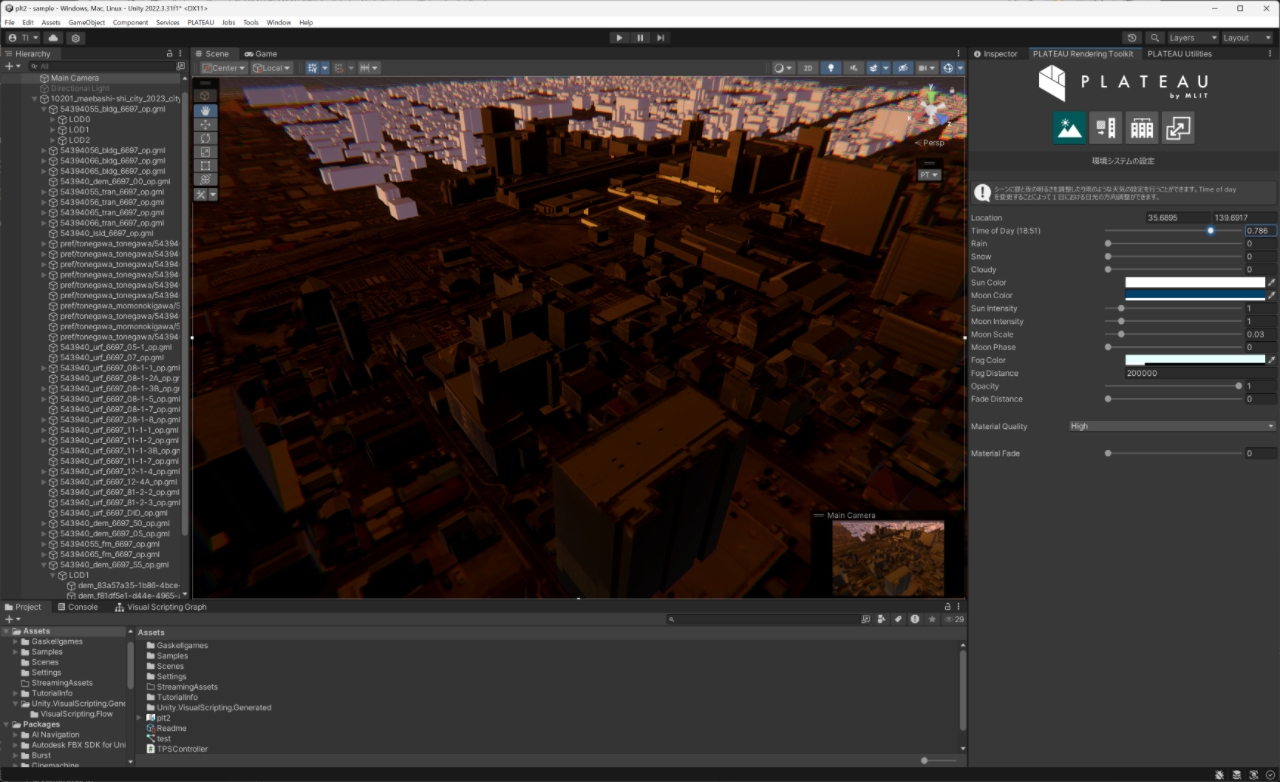Expand the LOD0 node in Hierarchy
This screenshot has height=782, width=1280.
[x=53, y=119]
